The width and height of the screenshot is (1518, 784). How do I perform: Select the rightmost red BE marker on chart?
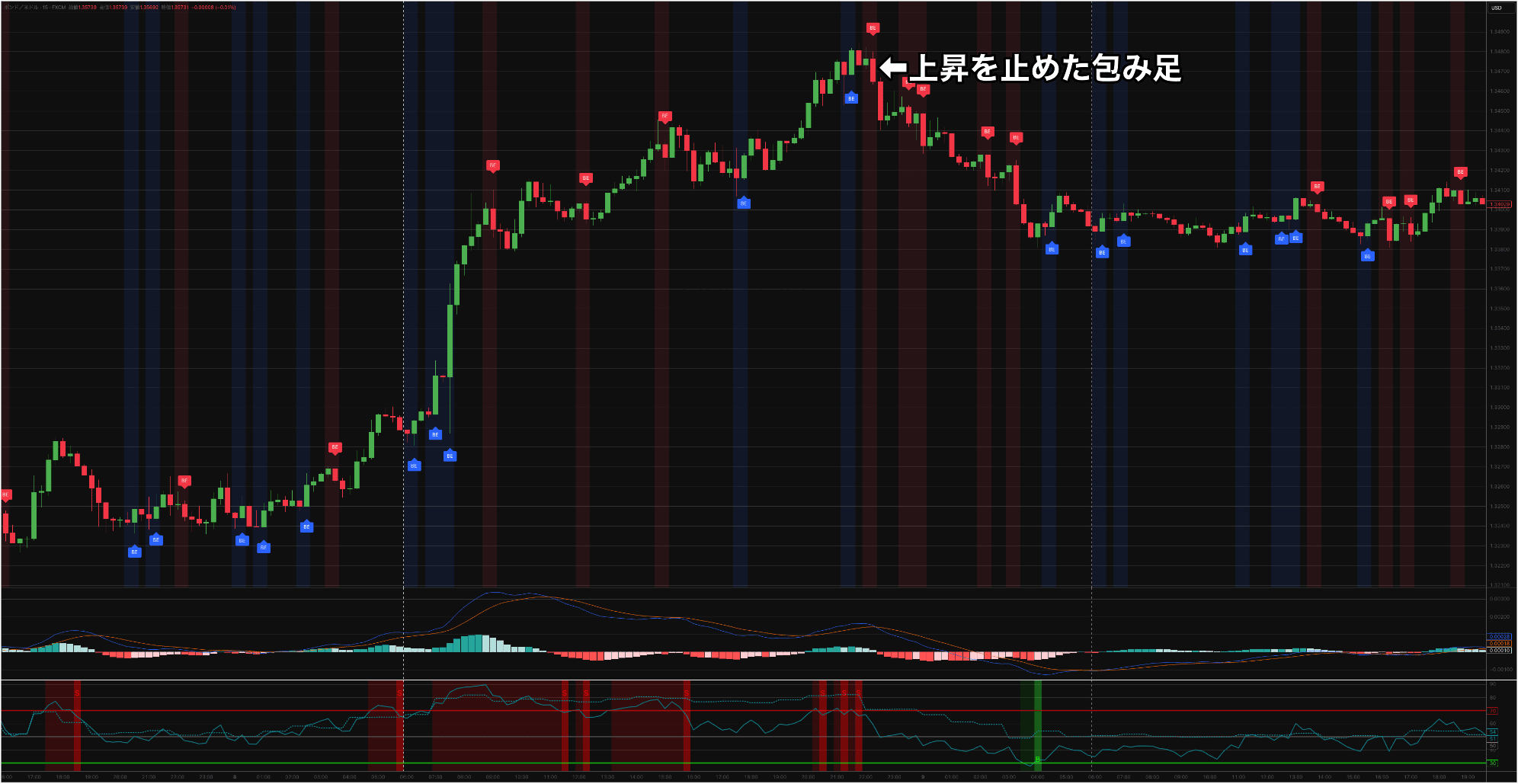click(1460, 172)
